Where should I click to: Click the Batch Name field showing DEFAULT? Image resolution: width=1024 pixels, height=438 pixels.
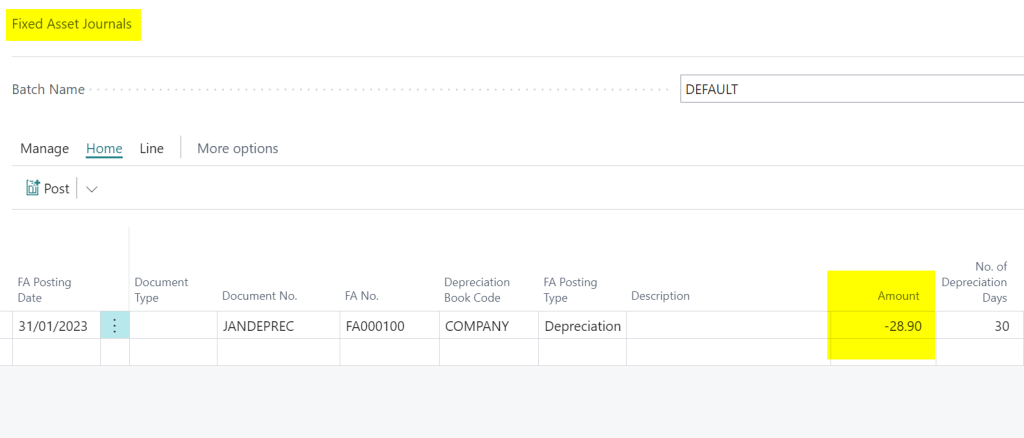(x=850, y=89)
